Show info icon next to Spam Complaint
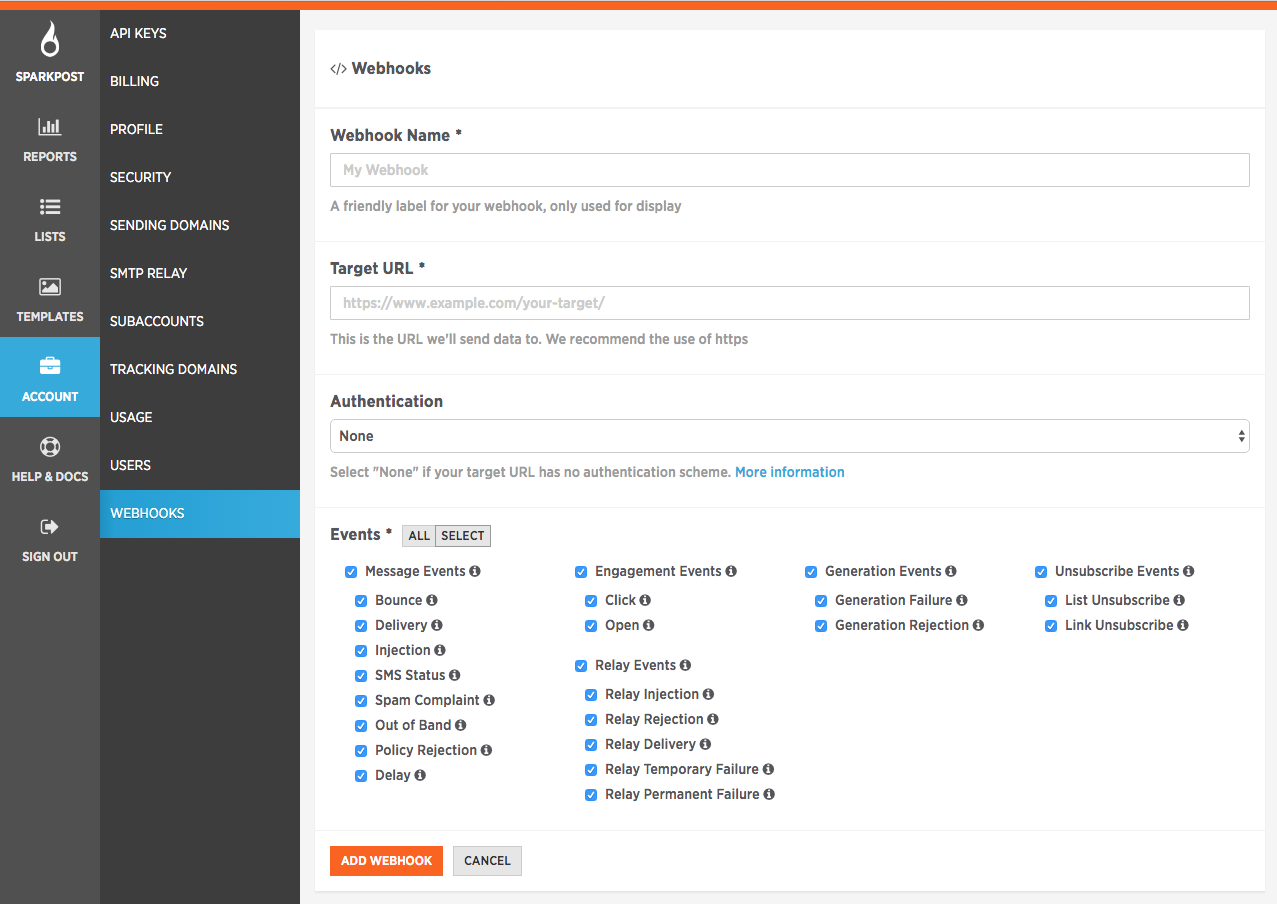 coord(489,700)
